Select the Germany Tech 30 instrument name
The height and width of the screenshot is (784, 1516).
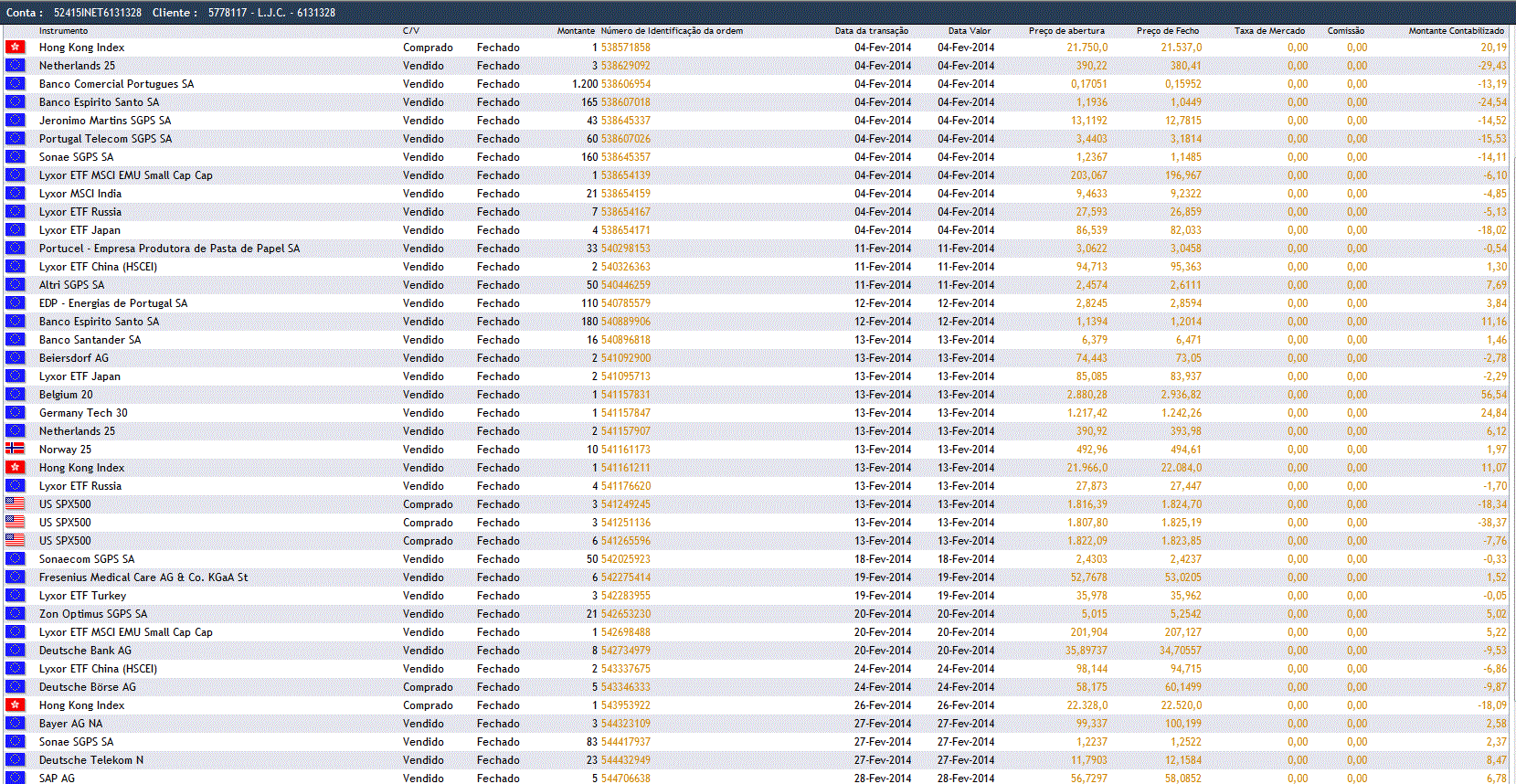coord(83,413)
